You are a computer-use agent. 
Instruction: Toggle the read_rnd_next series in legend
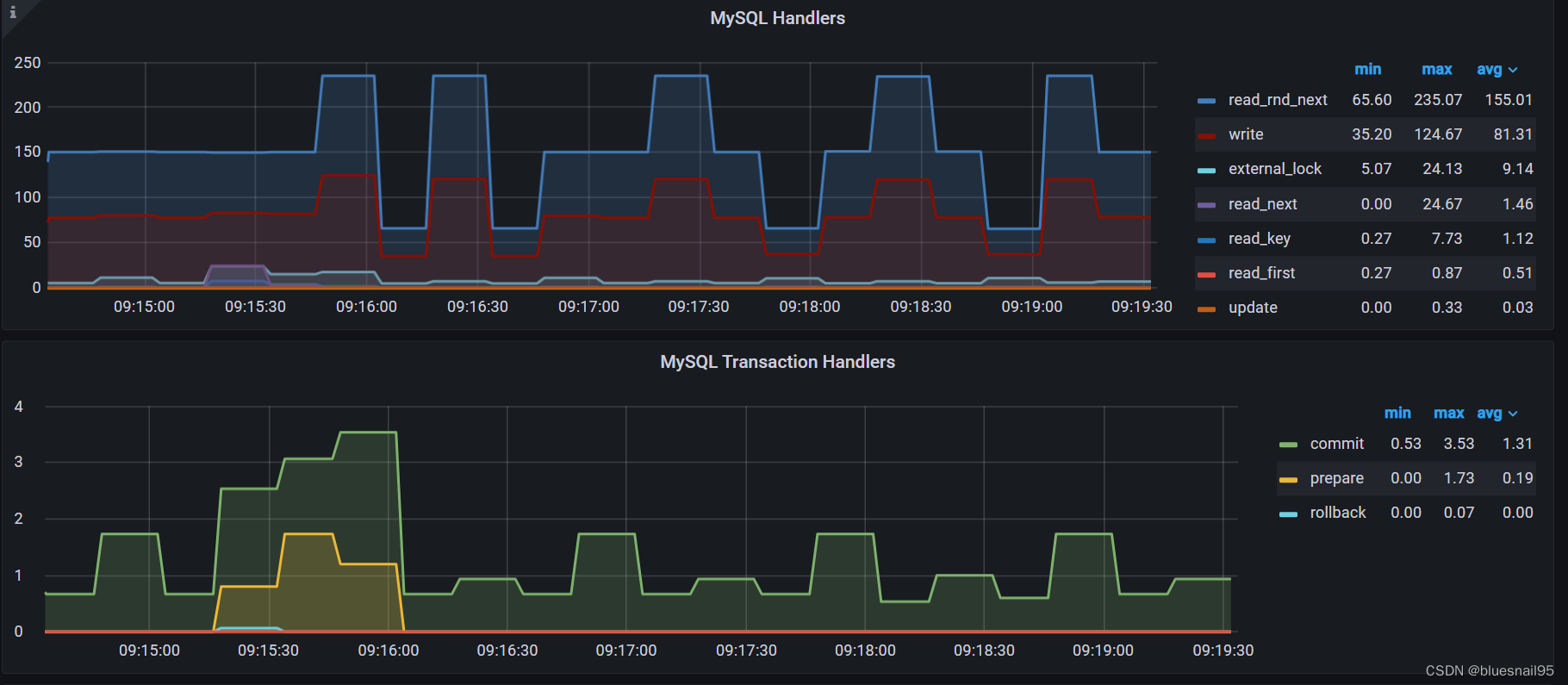tap(1278, 100)
